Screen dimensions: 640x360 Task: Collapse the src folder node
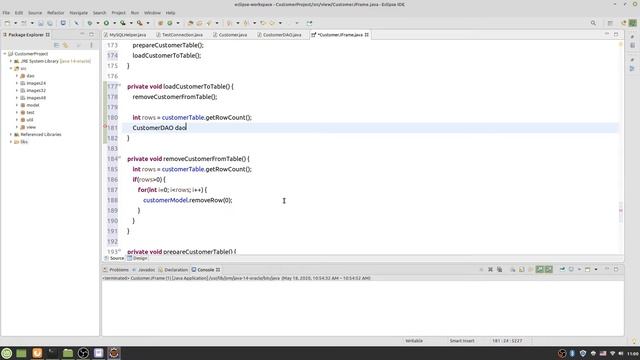(x=11, y=69)
